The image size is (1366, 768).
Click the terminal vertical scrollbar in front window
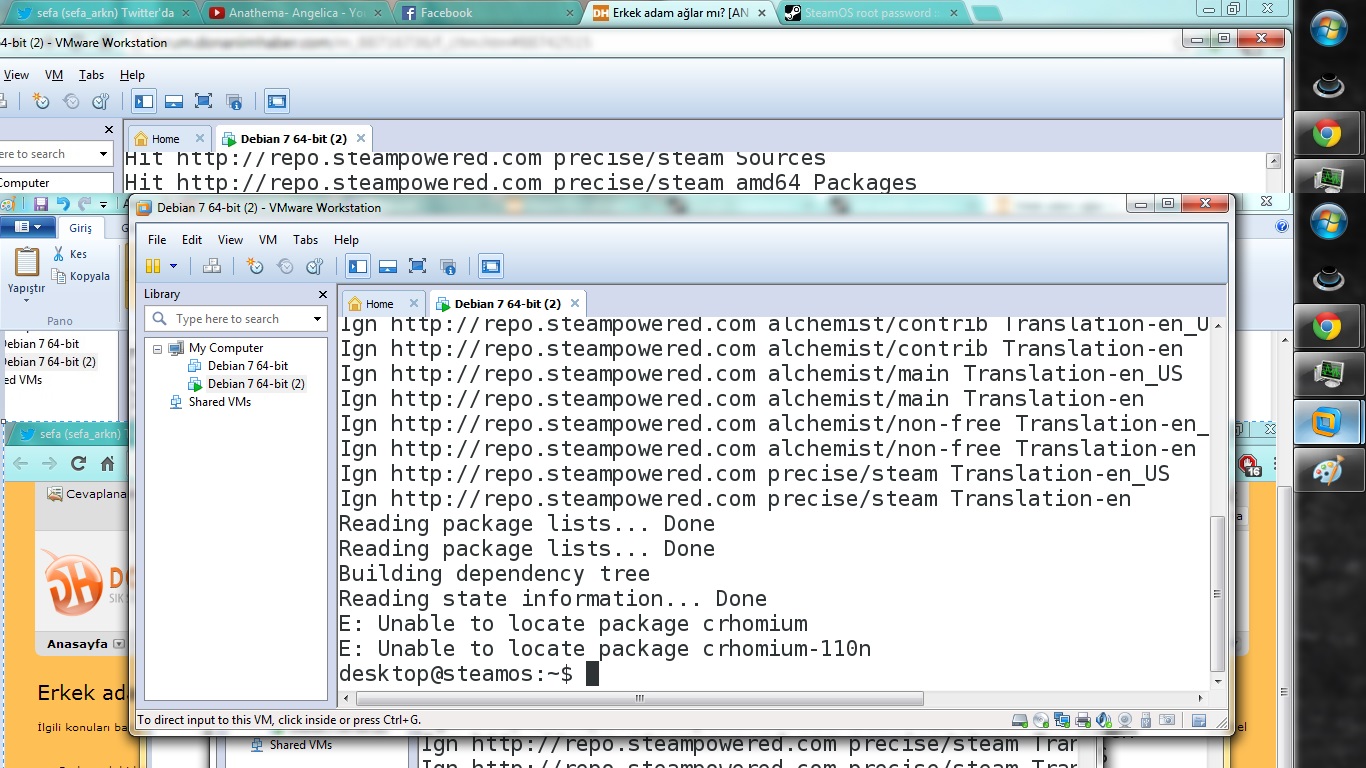(1217, 594)
